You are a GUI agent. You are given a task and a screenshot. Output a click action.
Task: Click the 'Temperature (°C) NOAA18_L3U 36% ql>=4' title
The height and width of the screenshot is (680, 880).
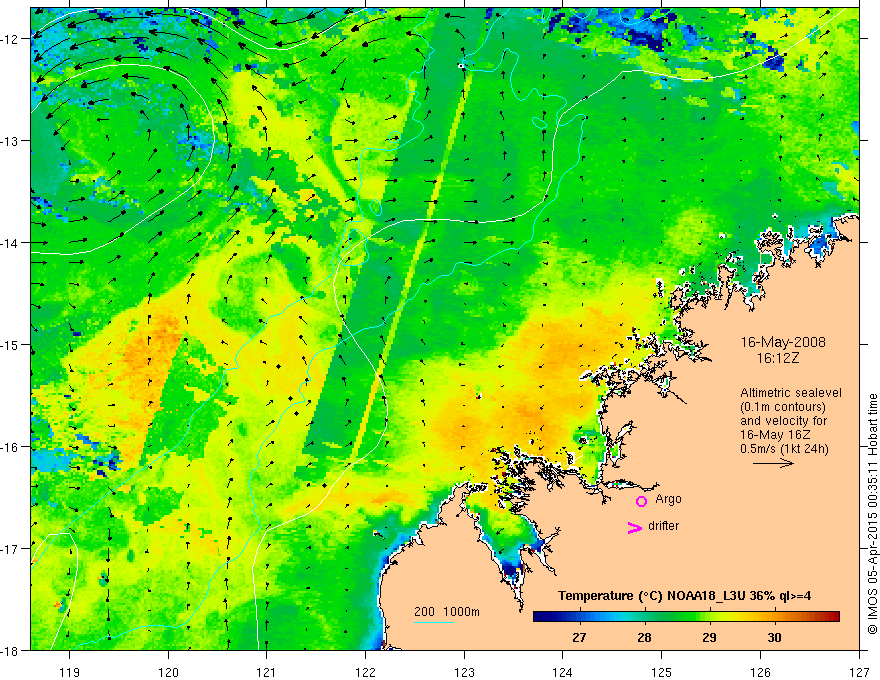[x=684, y=596]
